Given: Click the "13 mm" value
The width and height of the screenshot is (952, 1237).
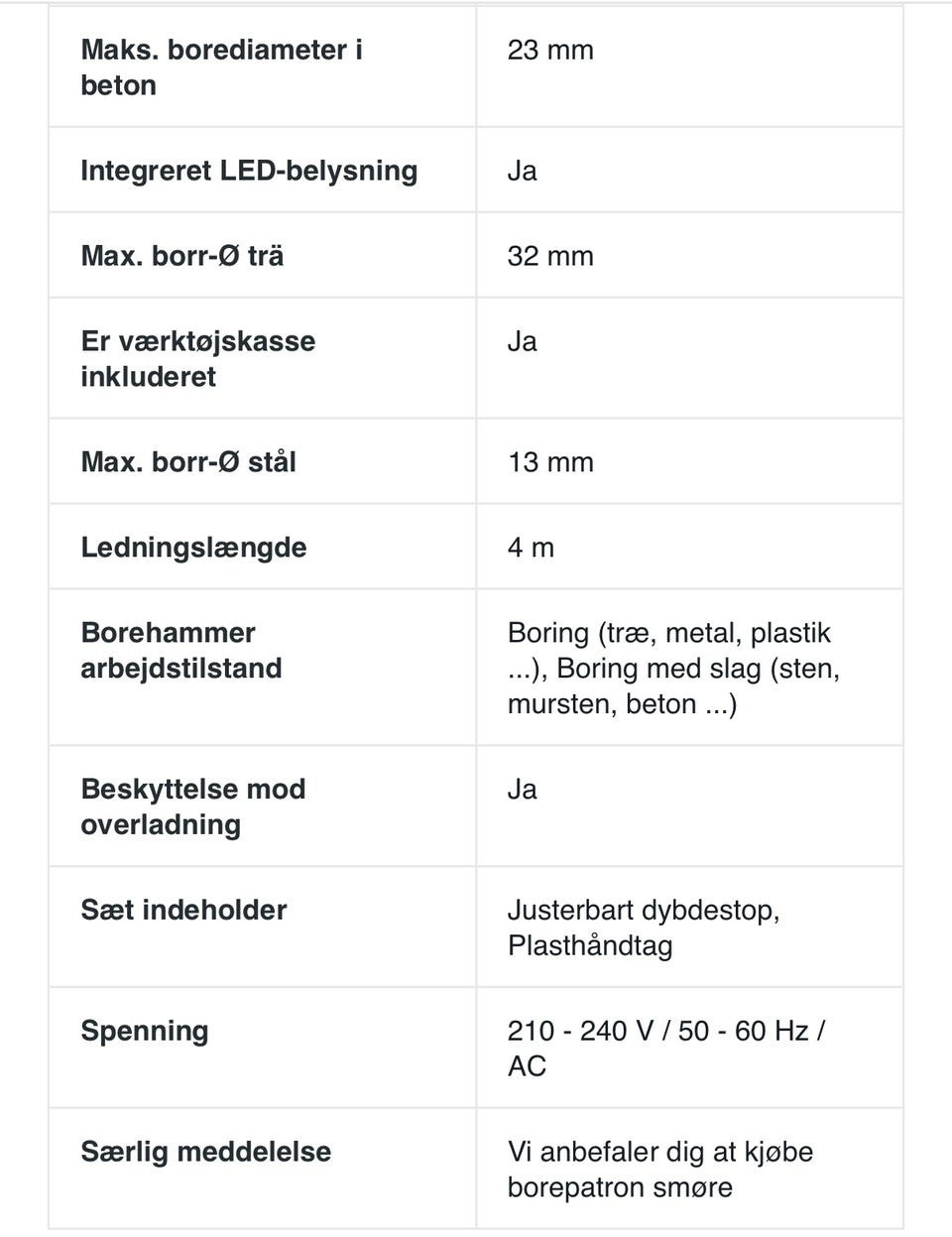Looking at the screenshot, I should (550, 462).
